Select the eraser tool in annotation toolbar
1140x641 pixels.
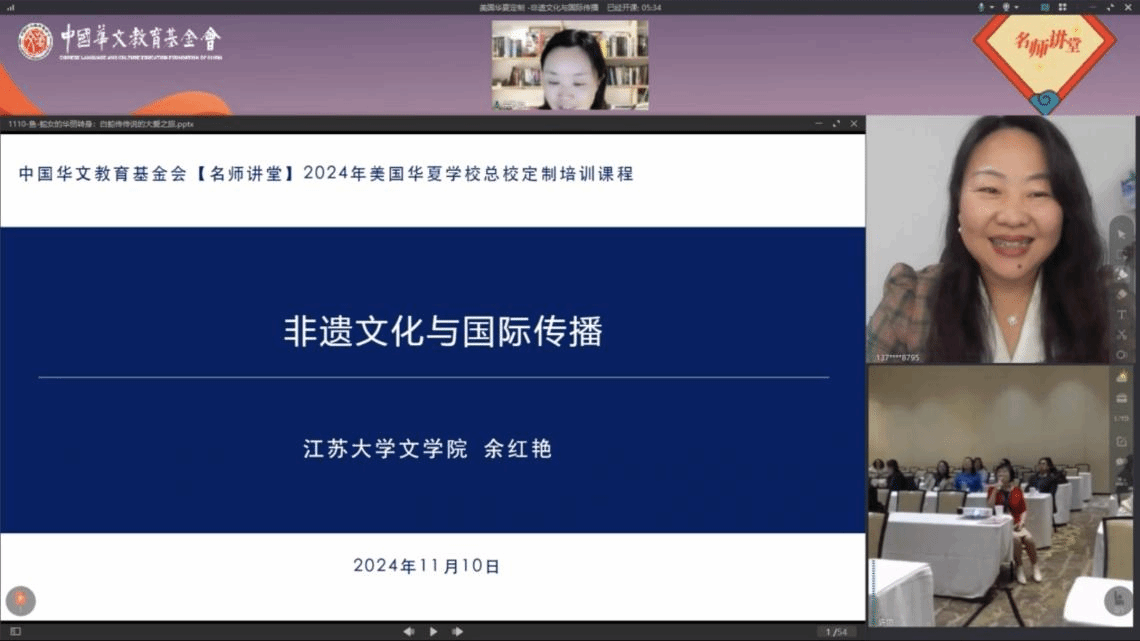point(1122,294)
